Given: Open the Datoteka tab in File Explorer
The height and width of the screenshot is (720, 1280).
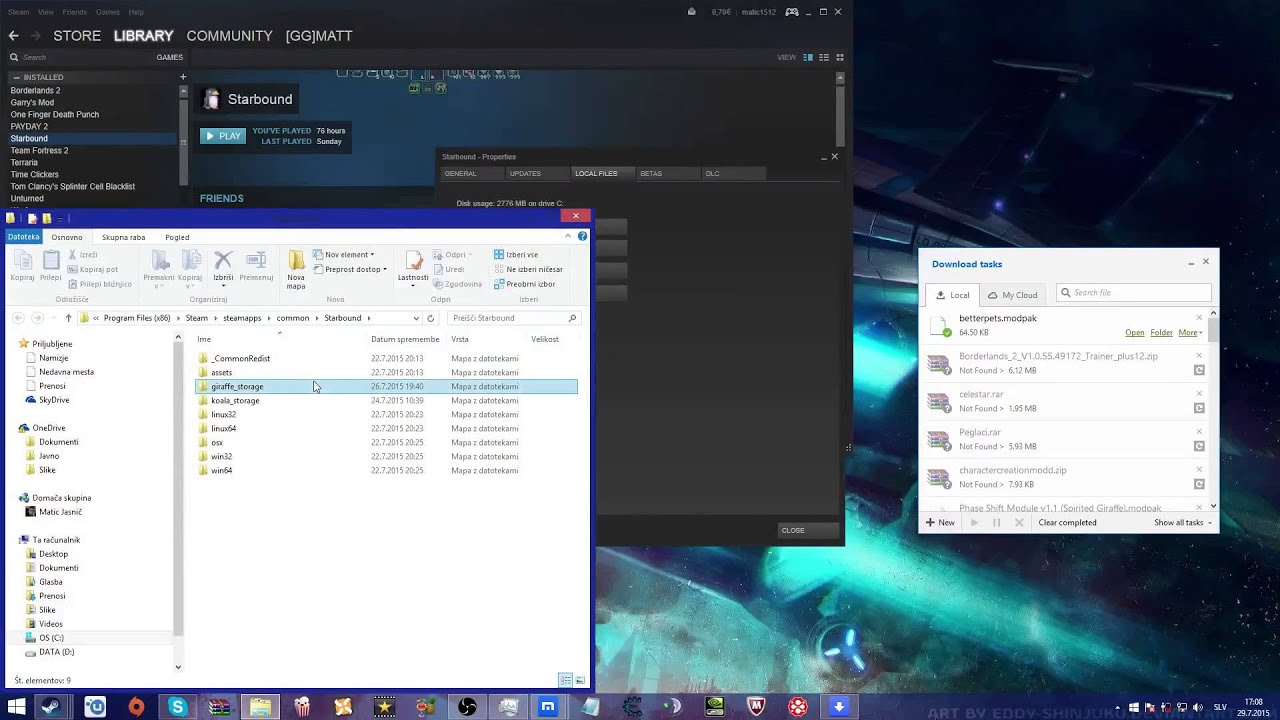Looking at the screenshot, I should (x=23, y=237).
